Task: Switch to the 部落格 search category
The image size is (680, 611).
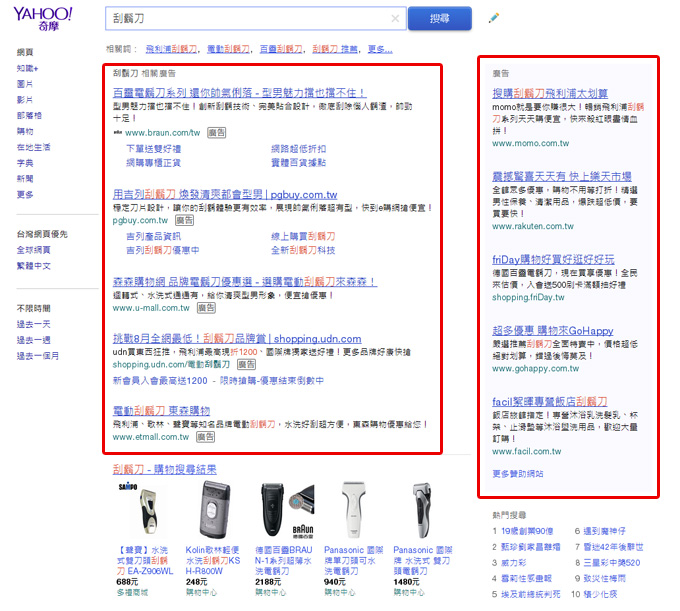Action: (x=29, y=116)
